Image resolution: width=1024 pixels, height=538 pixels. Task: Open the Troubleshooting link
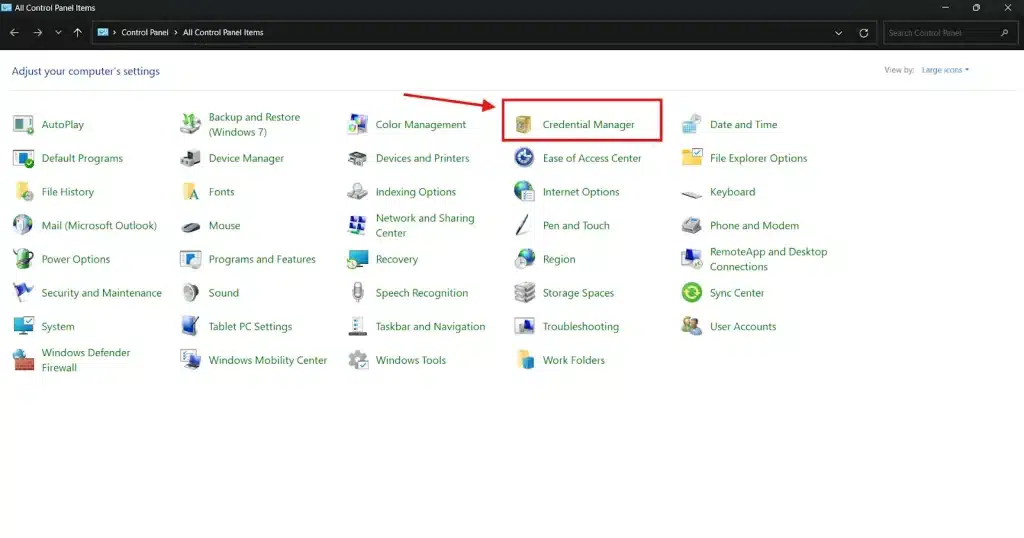[581, 326]
